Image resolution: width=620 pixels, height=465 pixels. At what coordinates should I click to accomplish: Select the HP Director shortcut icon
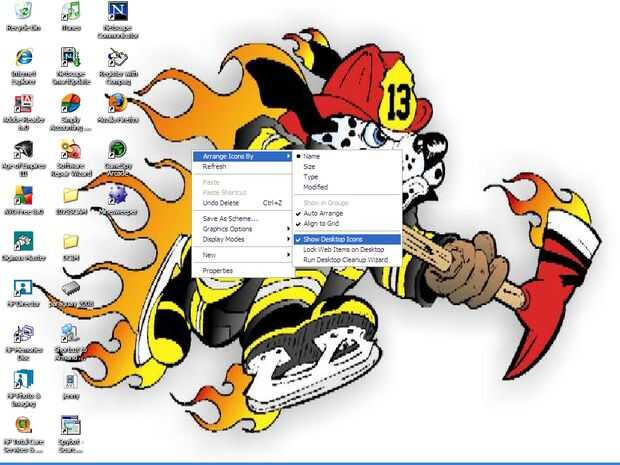pyautogui.click(x=23, y=288)
